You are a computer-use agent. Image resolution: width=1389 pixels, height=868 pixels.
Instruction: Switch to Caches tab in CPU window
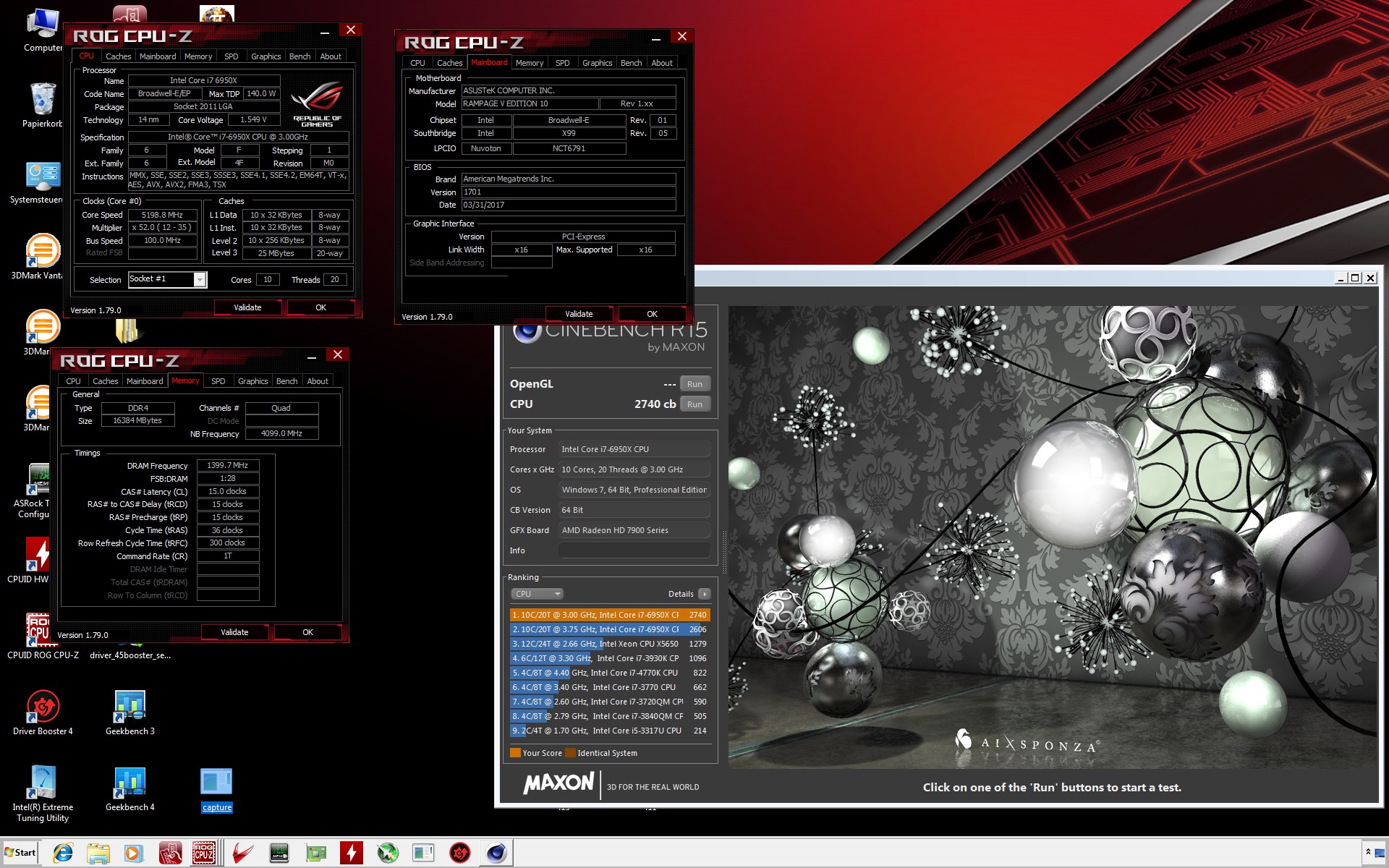point(118,56)
